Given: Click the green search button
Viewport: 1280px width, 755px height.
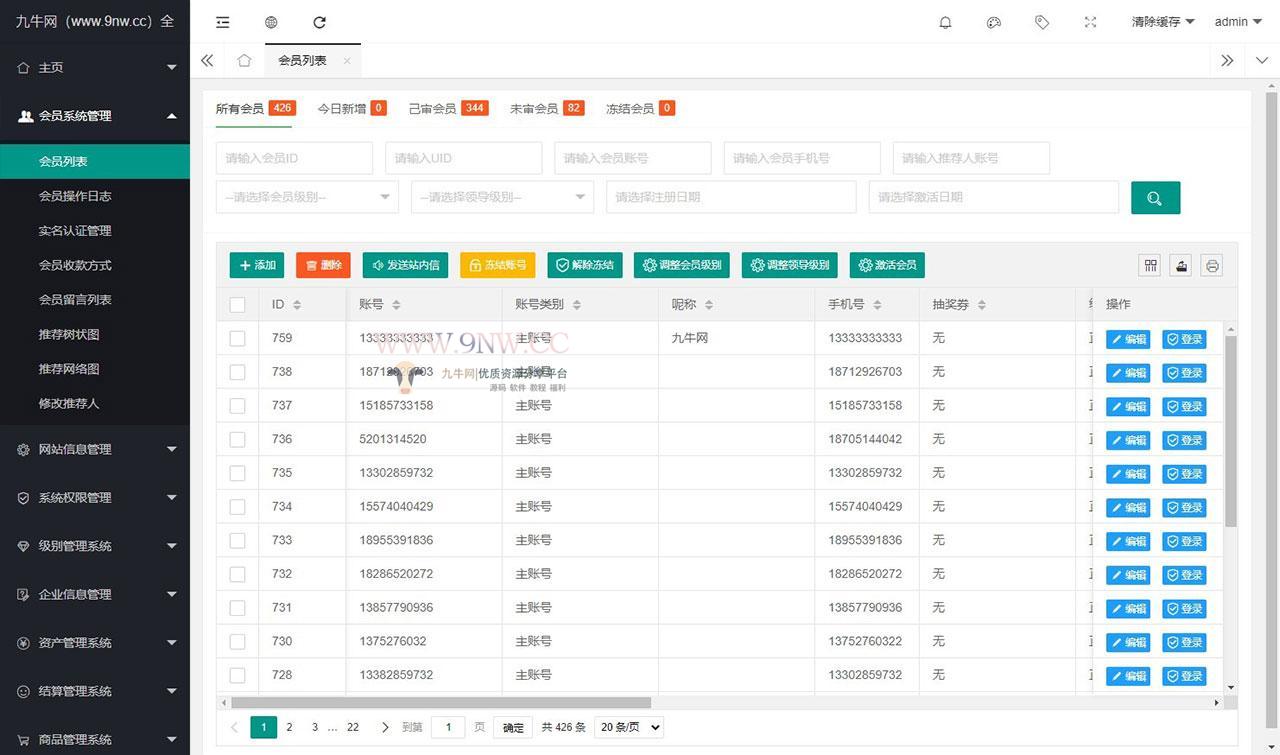Looking at the screenshot, I should tap(1155, 197).
